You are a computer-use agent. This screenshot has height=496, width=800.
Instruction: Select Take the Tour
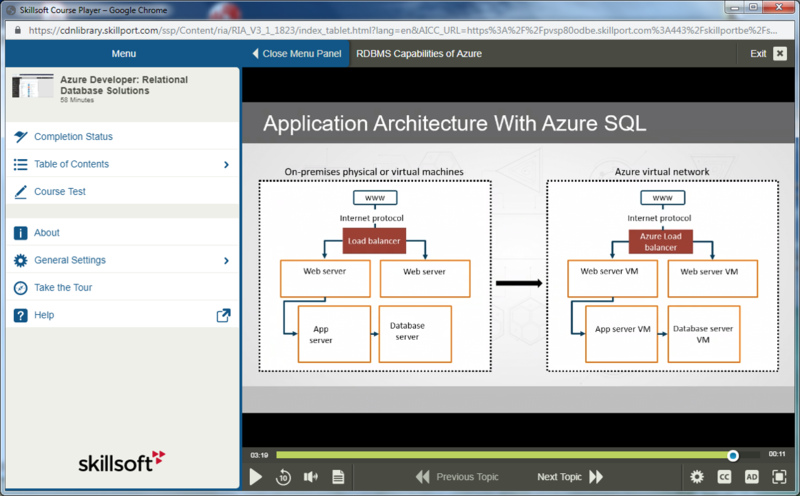[x=122, y=287]
